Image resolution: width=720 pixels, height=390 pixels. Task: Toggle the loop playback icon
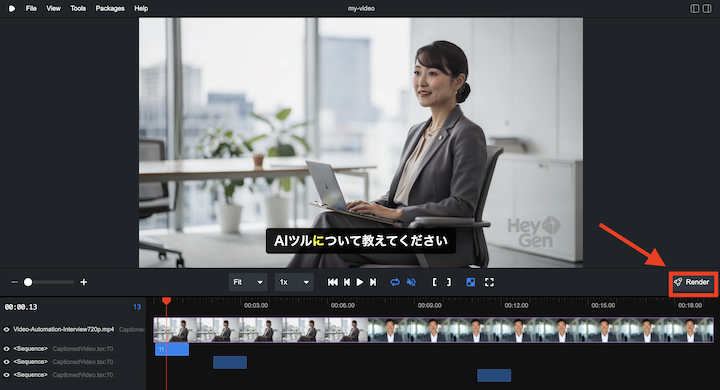pyautogui.click(x=395, y=282)
